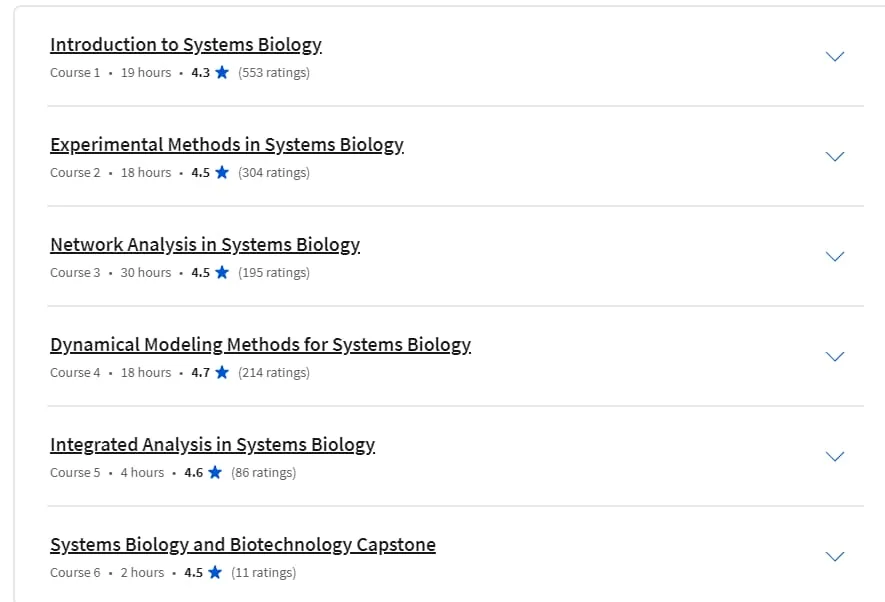Open Integrated Analysis in Systems Biology link

pos(212,445)
